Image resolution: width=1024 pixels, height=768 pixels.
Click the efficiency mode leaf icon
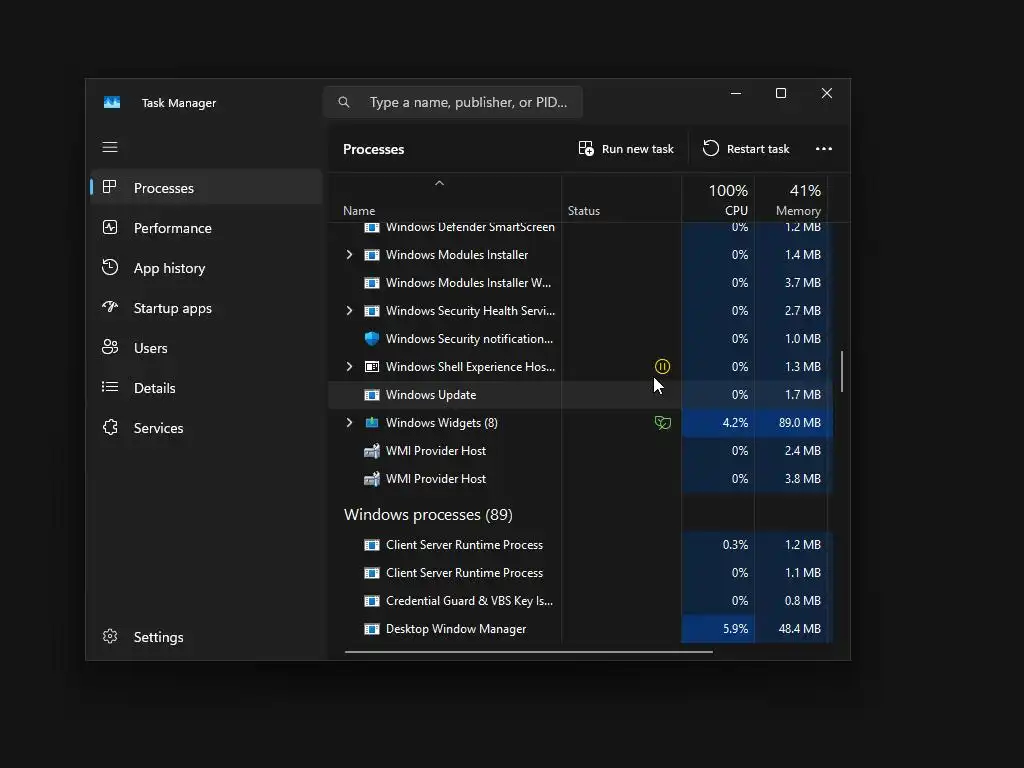coord(662,423)
